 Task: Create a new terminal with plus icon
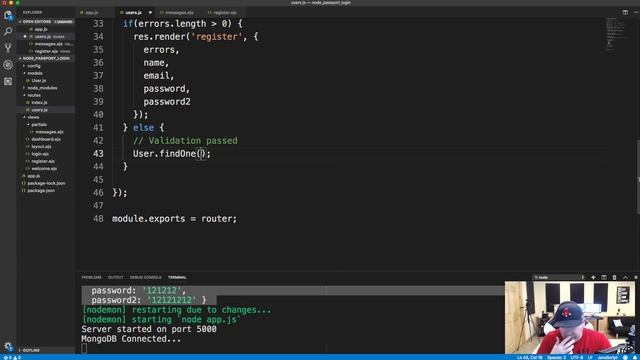click(593, 277)
